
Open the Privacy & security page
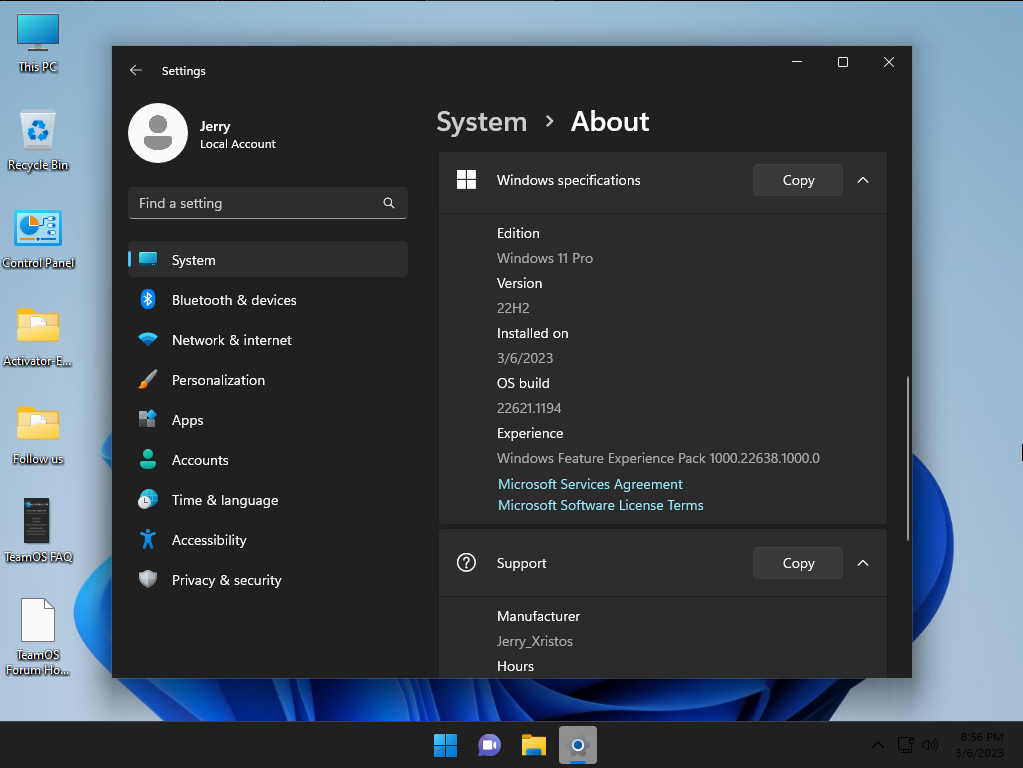coord(268,579)
